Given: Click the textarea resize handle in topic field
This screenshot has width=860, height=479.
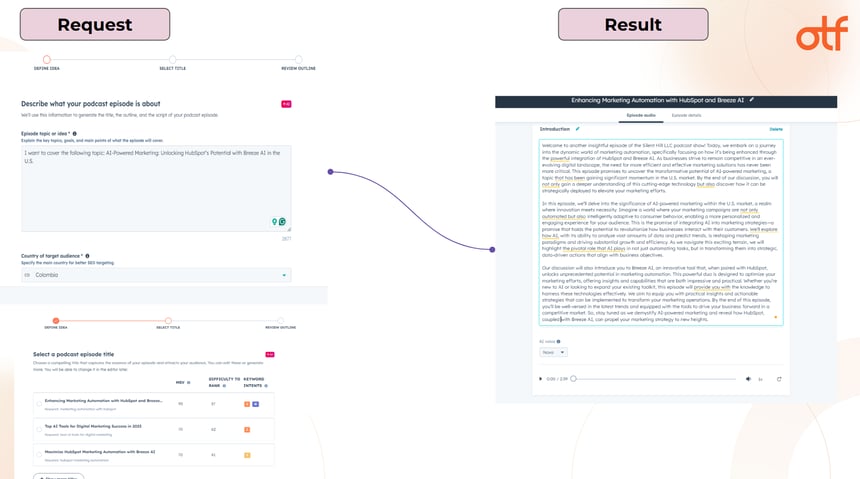Looking at the screenshot, I should pyautogui.click(x=289, y=229).
